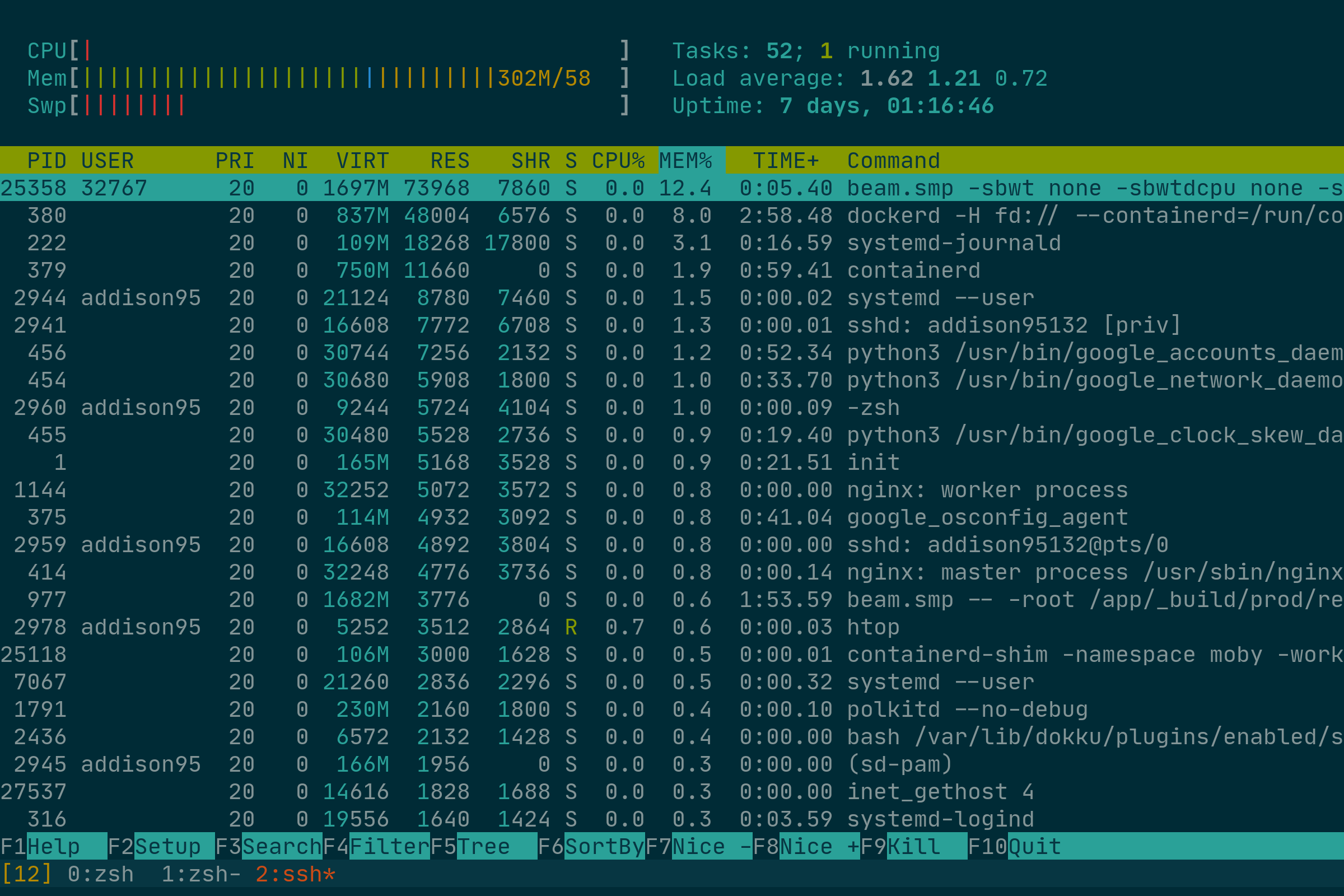Click the F1 Help function key
1344x896 pixels.
click(x=54, y=846)
